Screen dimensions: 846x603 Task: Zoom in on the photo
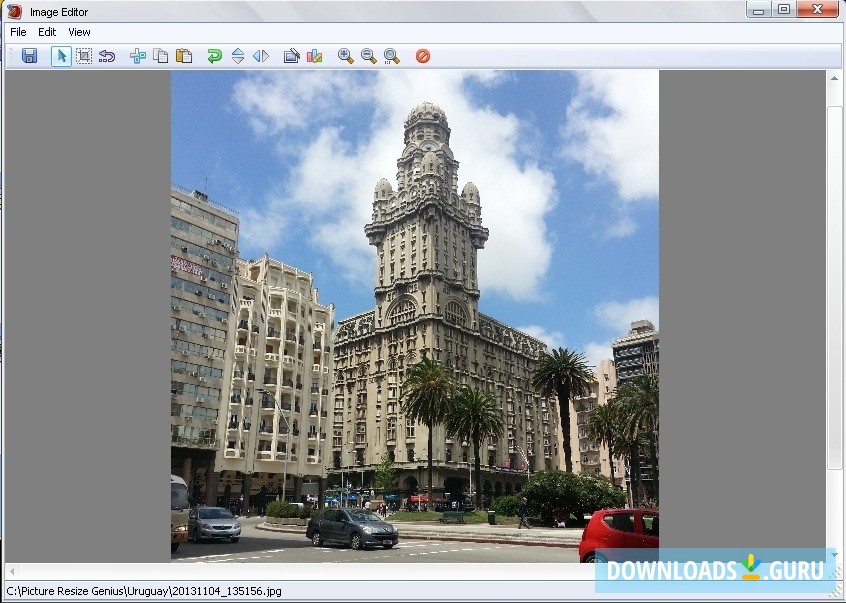[345, 56]
